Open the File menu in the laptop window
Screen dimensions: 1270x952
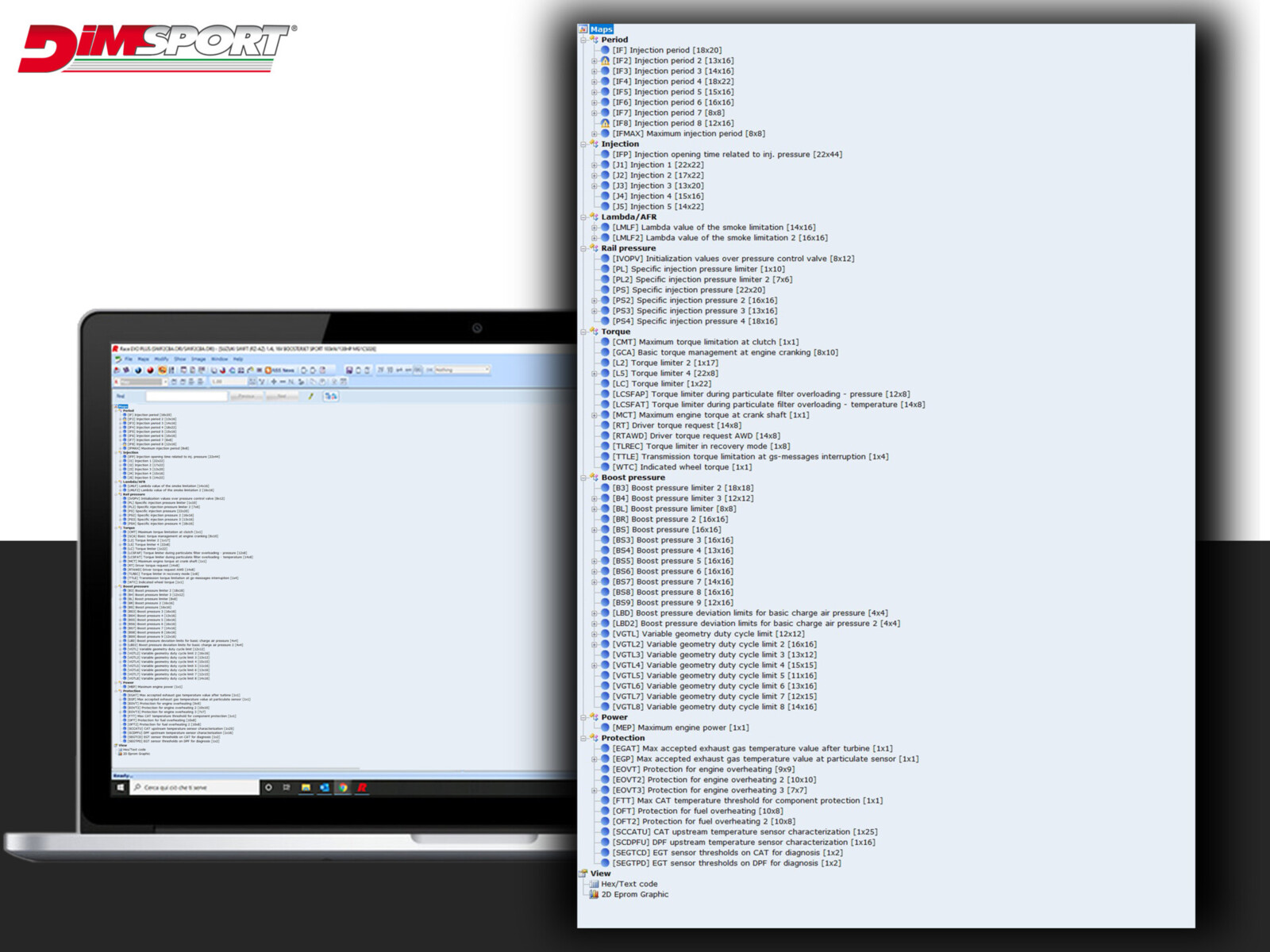coord(129,359)
